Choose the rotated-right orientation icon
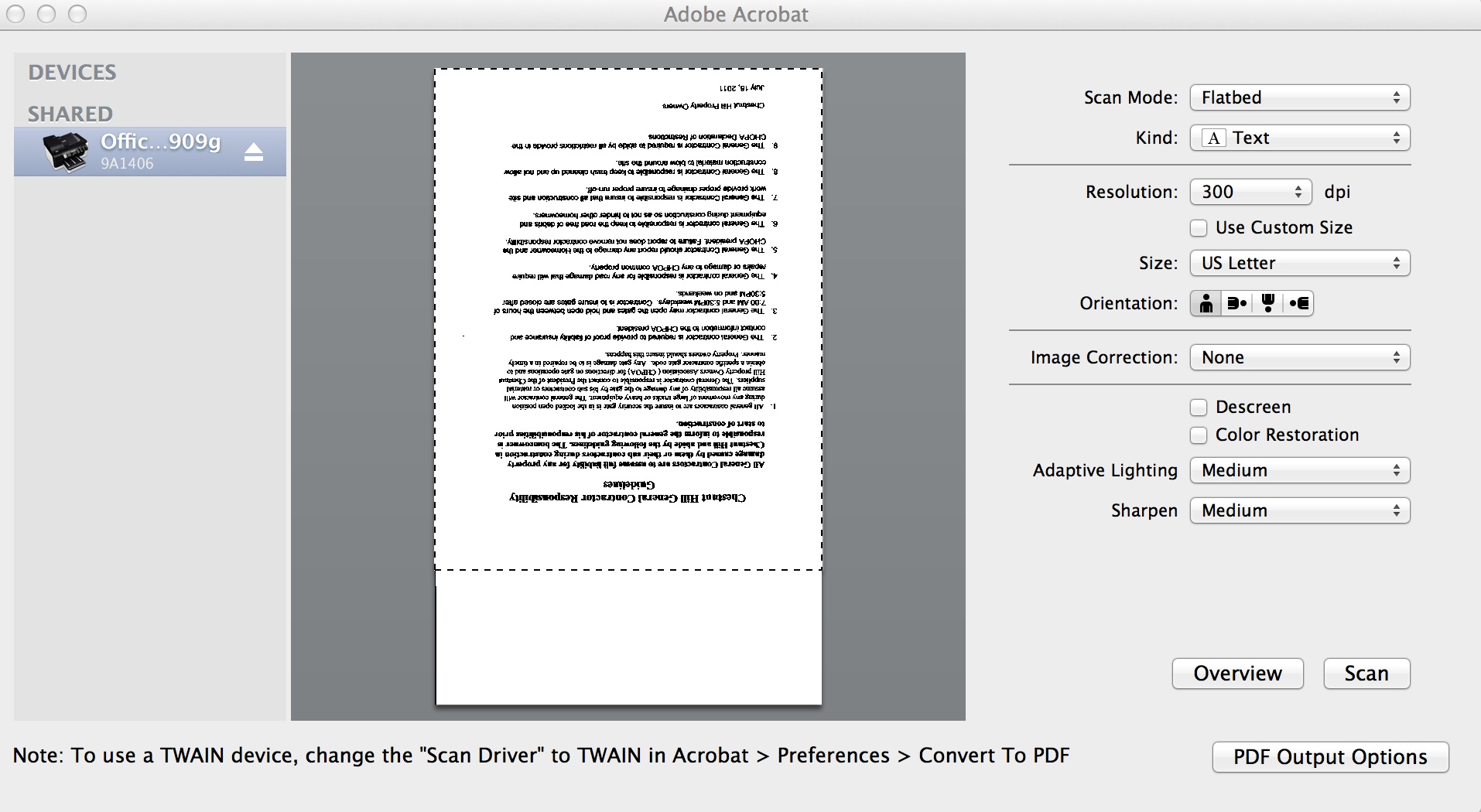 (1236, 303)
